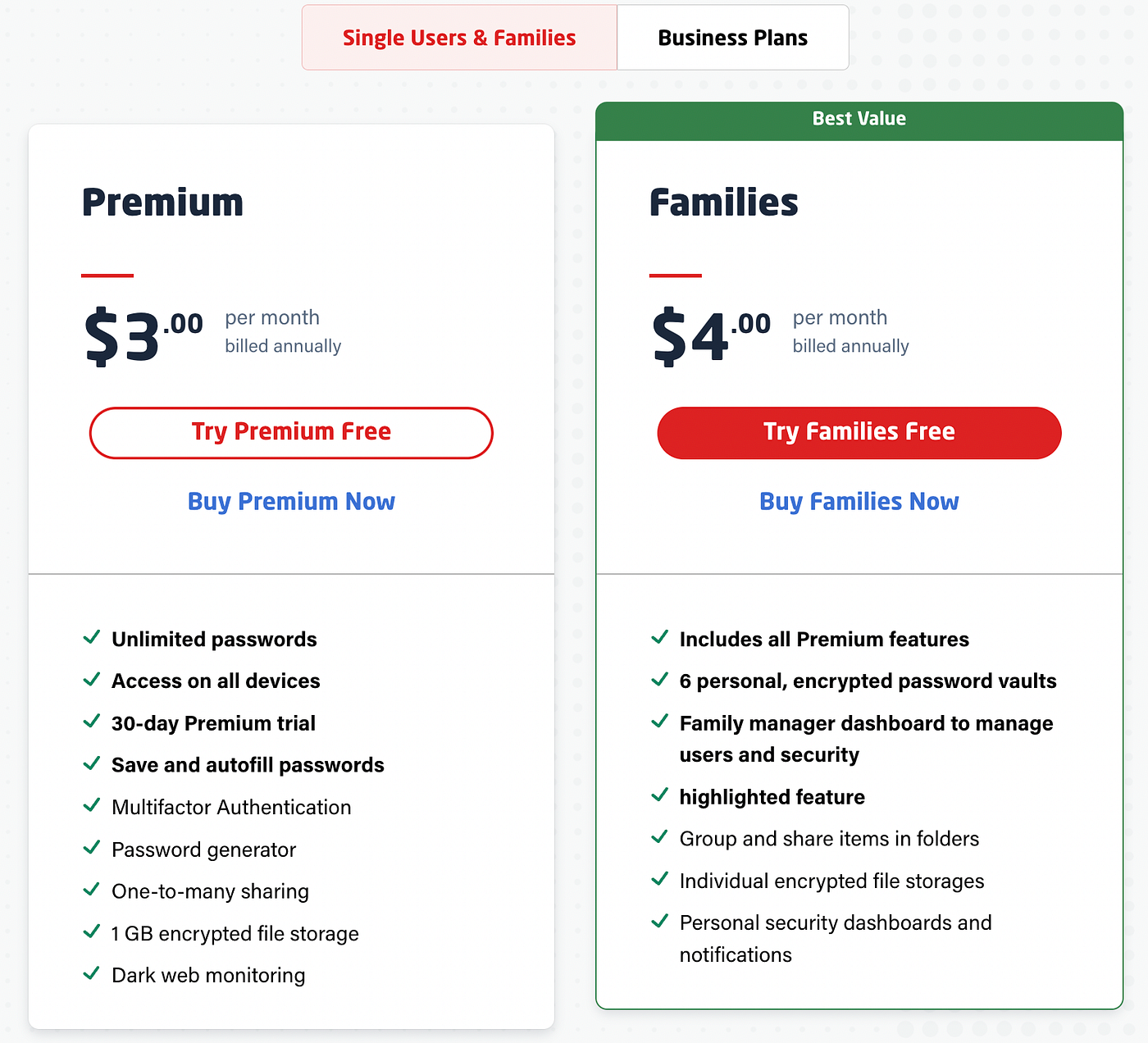Viewport: 1148px width, 1043px height.
Task: Click checkmark next to Group and share items
Action: [x=659, y=837]
